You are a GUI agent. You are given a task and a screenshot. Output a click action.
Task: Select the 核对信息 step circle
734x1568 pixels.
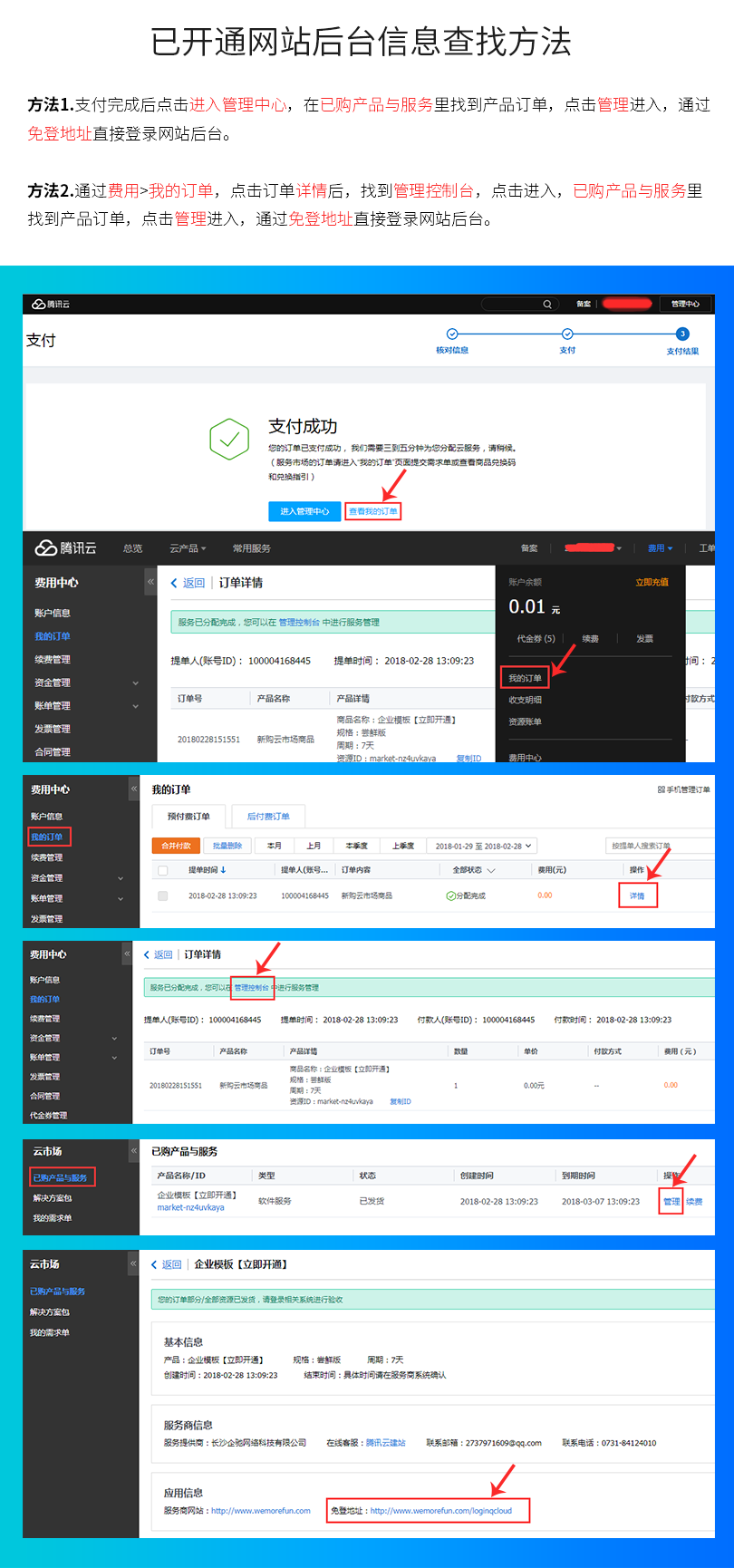452,334
